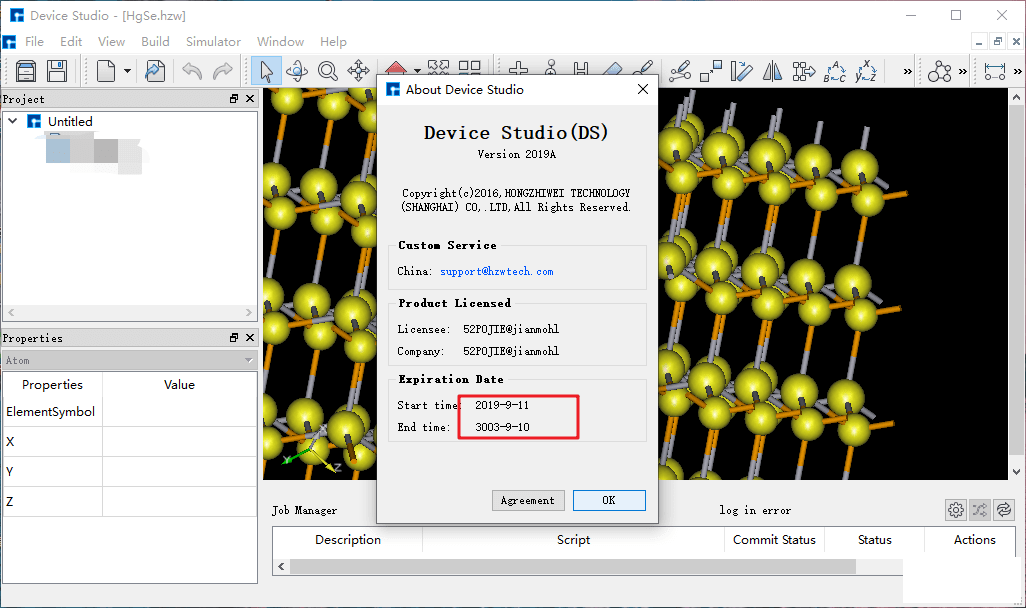
Task: Click the Commit Status column header
Action: tap(774, 540)
